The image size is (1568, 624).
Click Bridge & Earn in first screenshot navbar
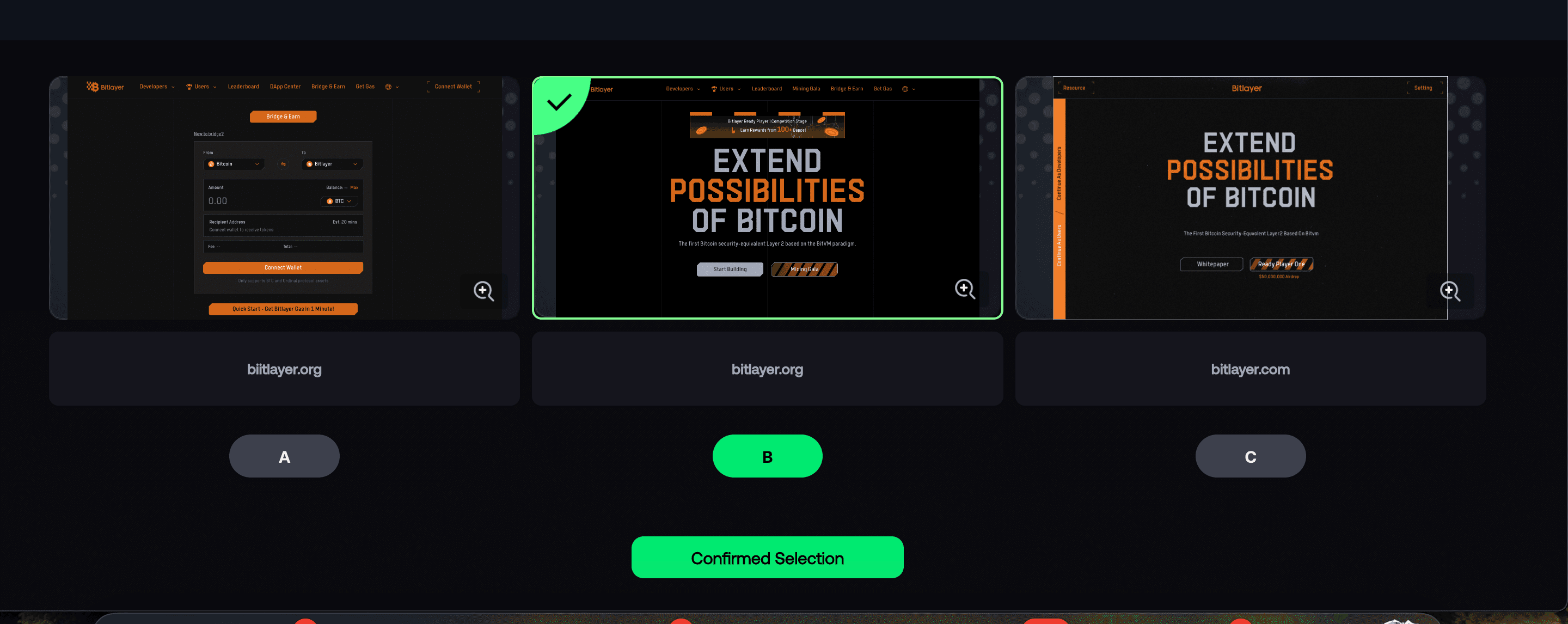(x=328, y=87)
